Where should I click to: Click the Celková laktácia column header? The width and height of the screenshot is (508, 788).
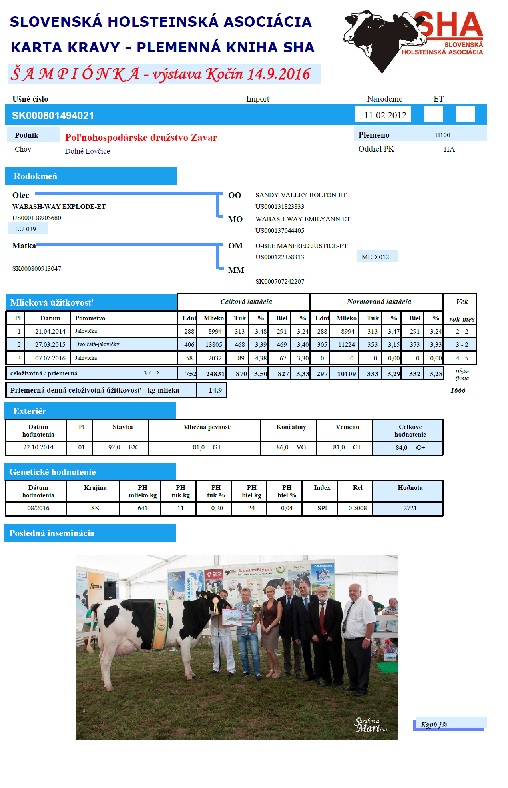coord(244,302)
